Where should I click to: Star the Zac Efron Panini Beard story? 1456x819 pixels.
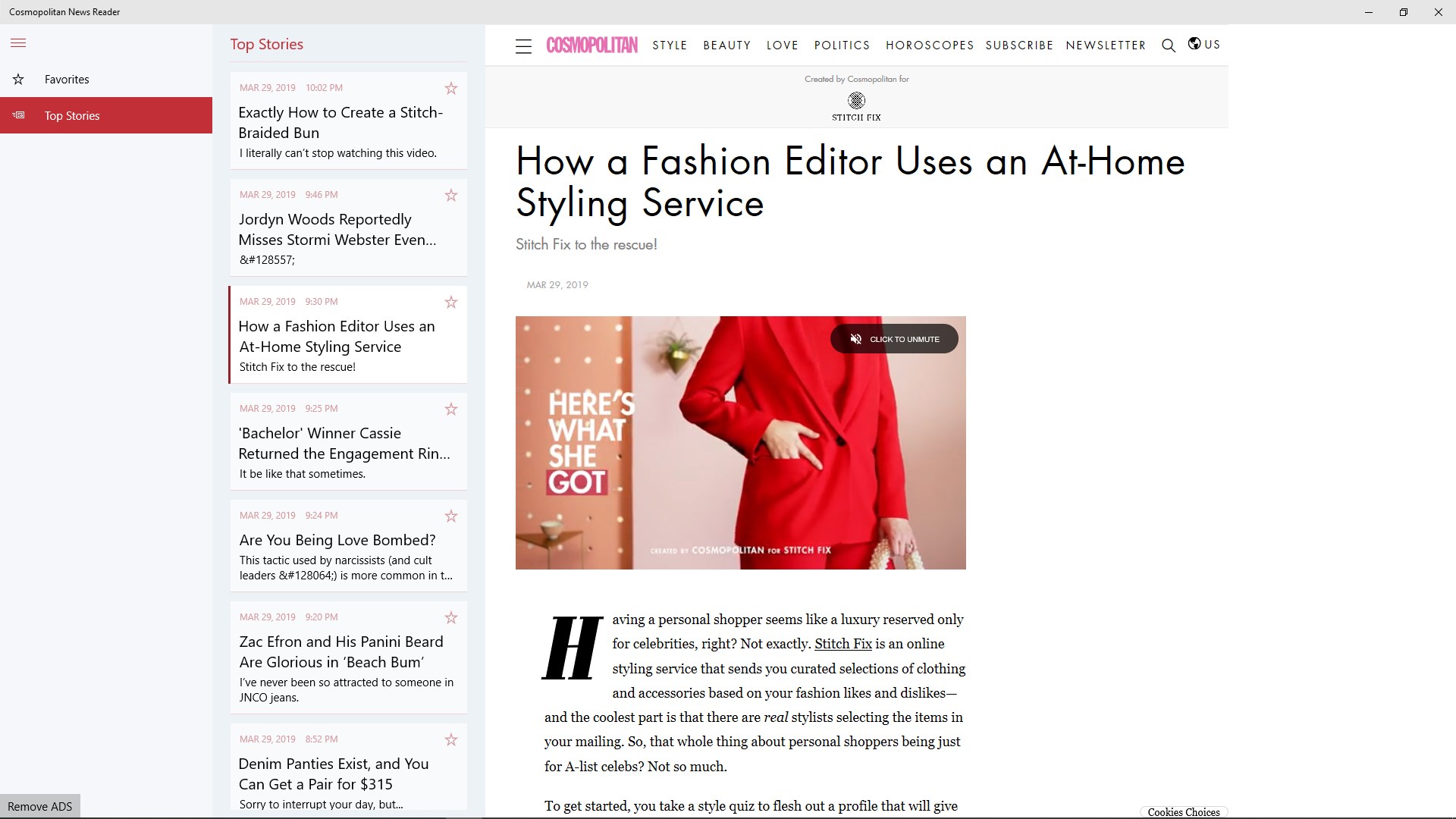451,618
